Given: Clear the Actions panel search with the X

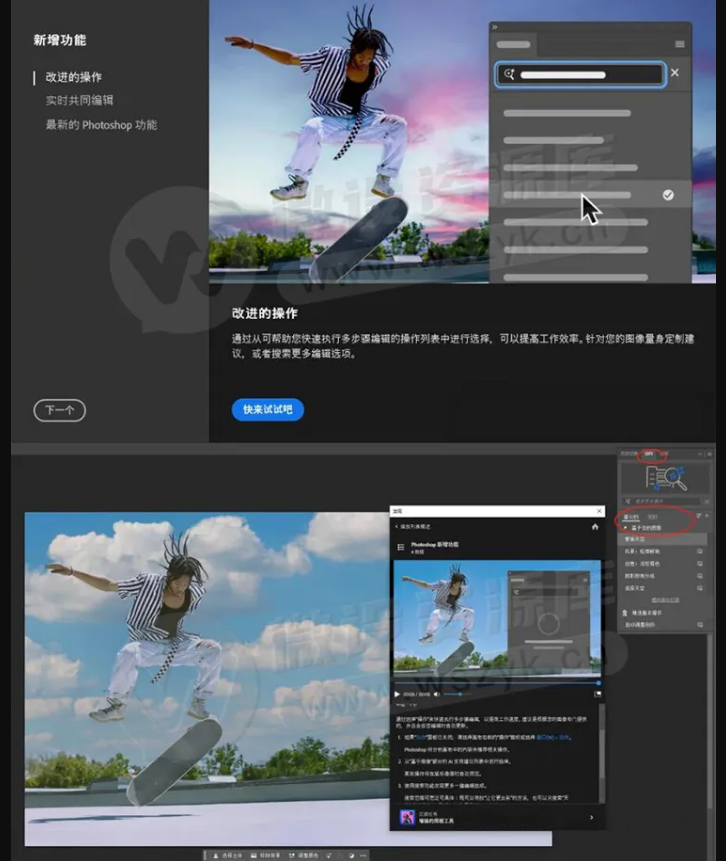Looking at the screenshot, I should coord(707,501).
